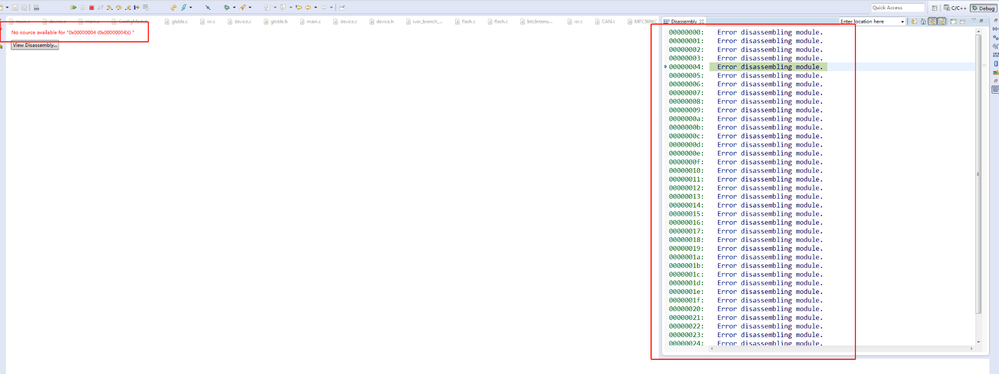Screen dimensions: 999x374
Task: Open the ivor_branch_ editor tab
Action: tap(424, 22)
